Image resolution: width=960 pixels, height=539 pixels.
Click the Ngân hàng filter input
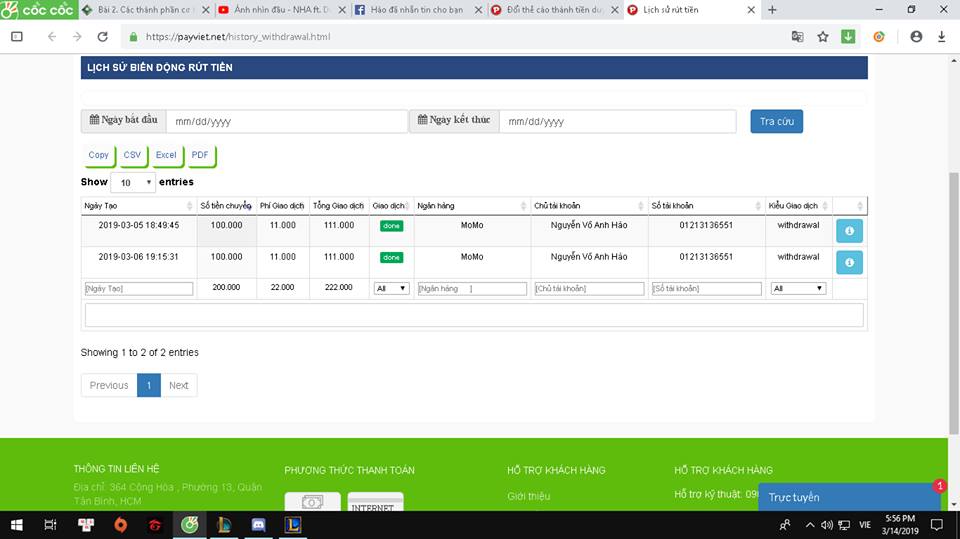[472, 288]
